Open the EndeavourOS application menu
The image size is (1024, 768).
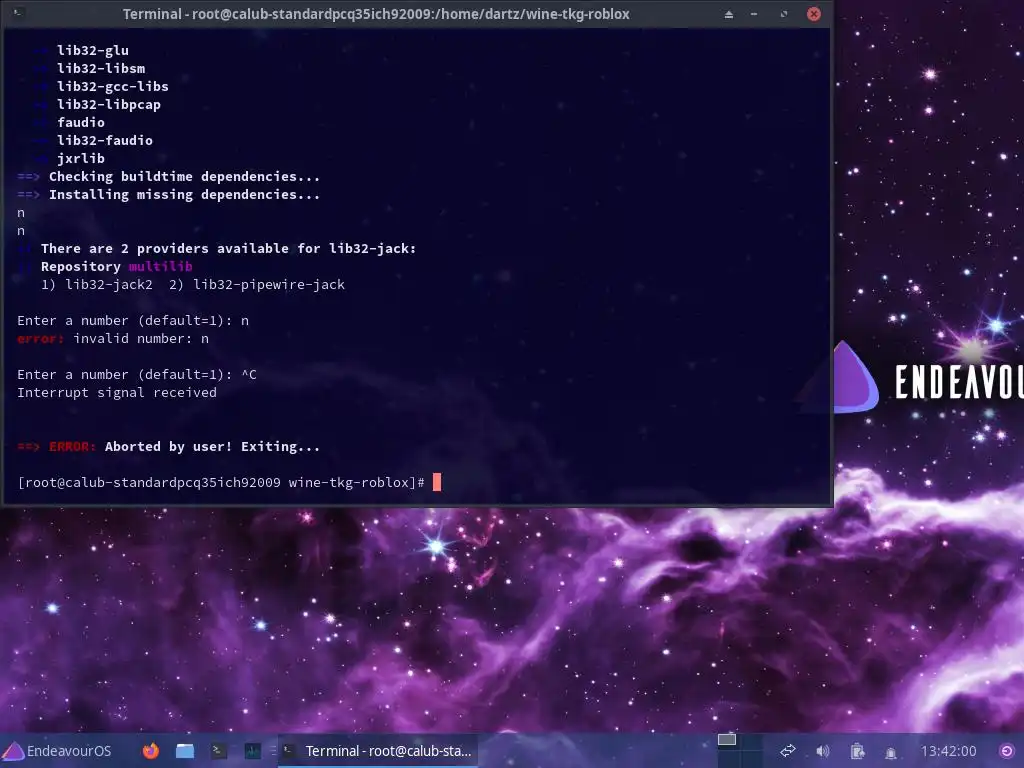pyautogui.click(x=57, y=751)
